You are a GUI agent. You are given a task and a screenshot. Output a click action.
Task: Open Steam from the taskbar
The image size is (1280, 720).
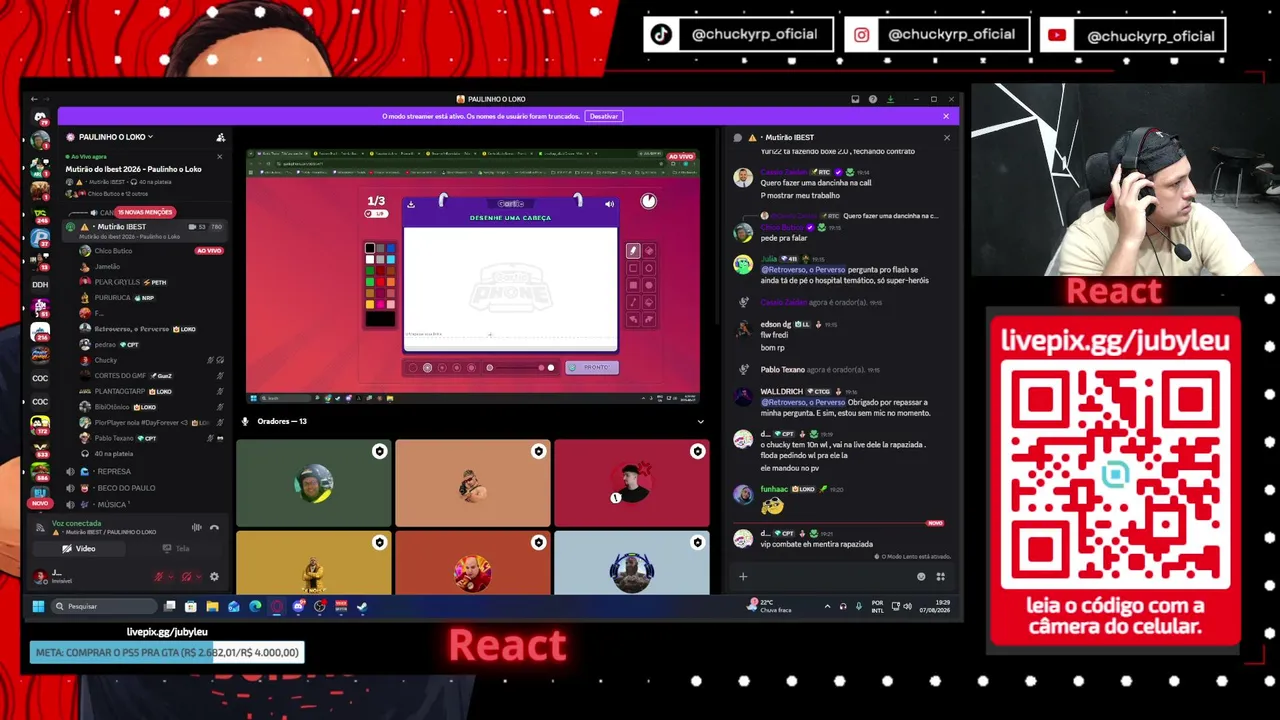coord(362,606)
